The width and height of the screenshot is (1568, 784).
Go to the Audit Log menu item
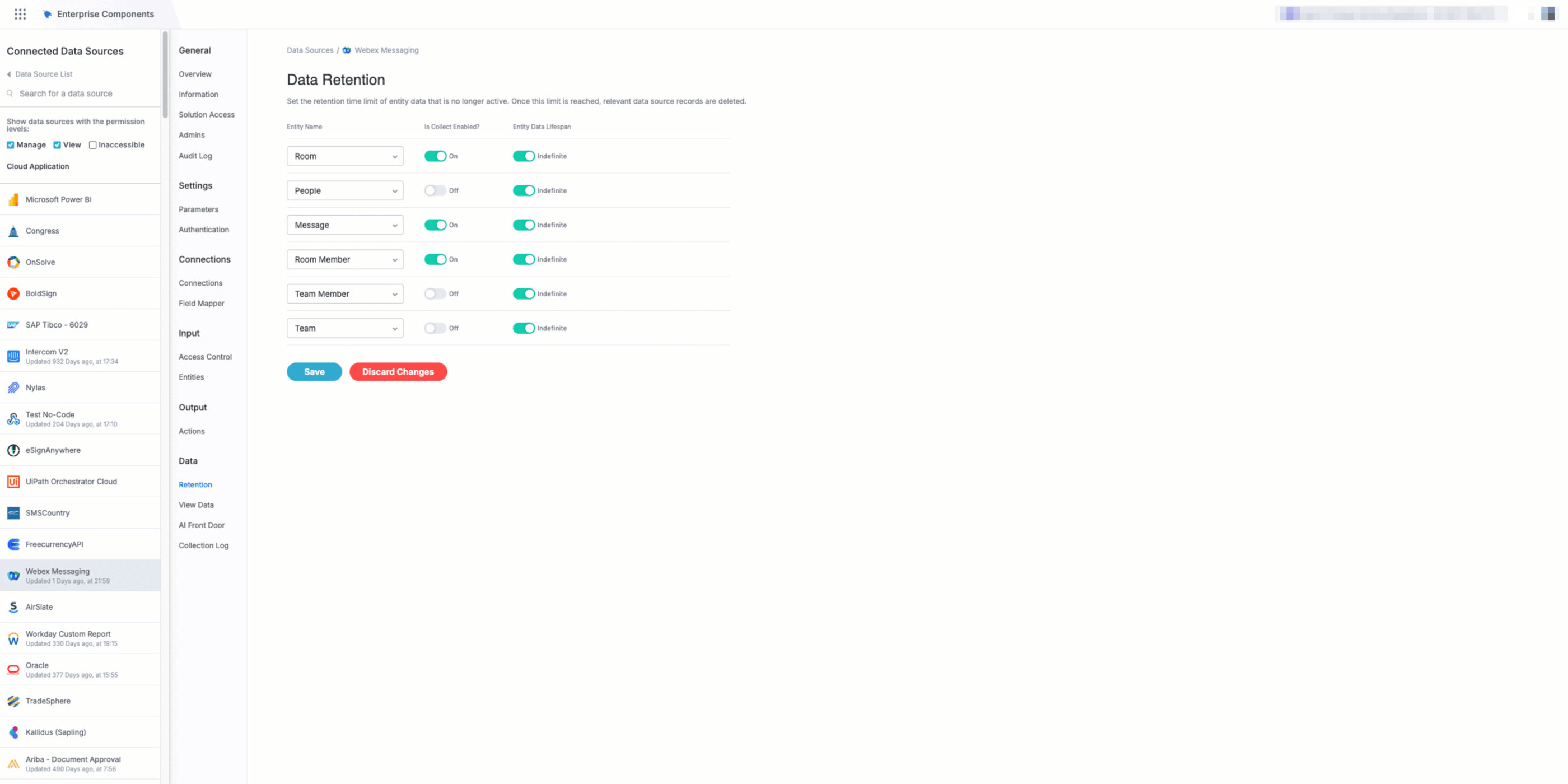195,156
